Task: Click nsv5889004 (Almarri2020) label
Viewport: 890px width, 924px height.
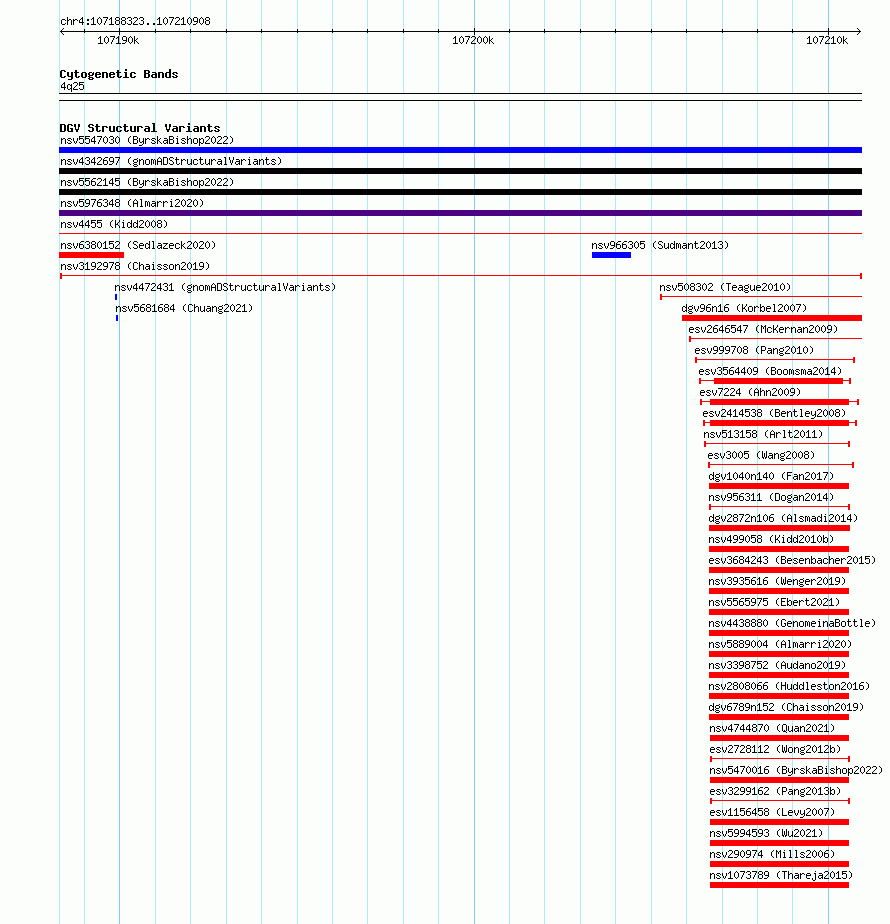Action: point(780,645)
